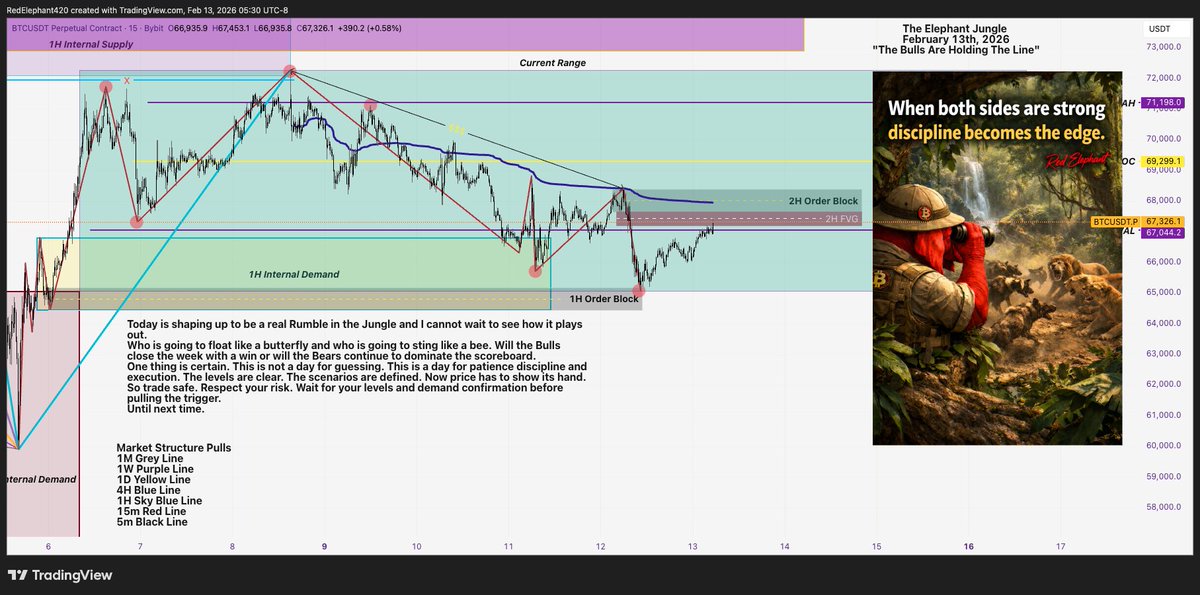
Task: Click the red swing marker at the 72,000 peak
Action: 290,71
